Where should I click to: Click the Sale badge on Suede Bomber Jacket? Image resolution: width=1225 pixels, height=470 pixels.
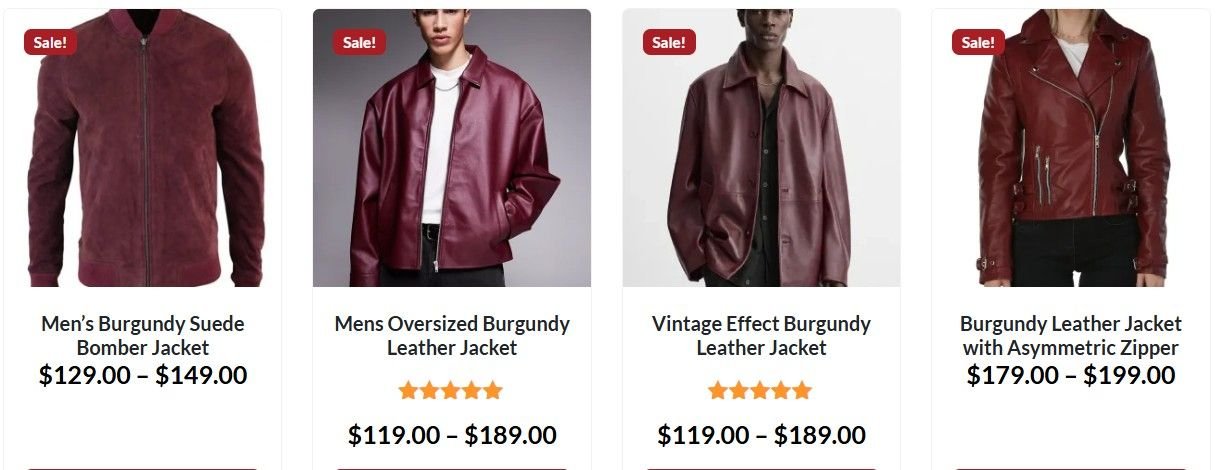tap(50, 42)
